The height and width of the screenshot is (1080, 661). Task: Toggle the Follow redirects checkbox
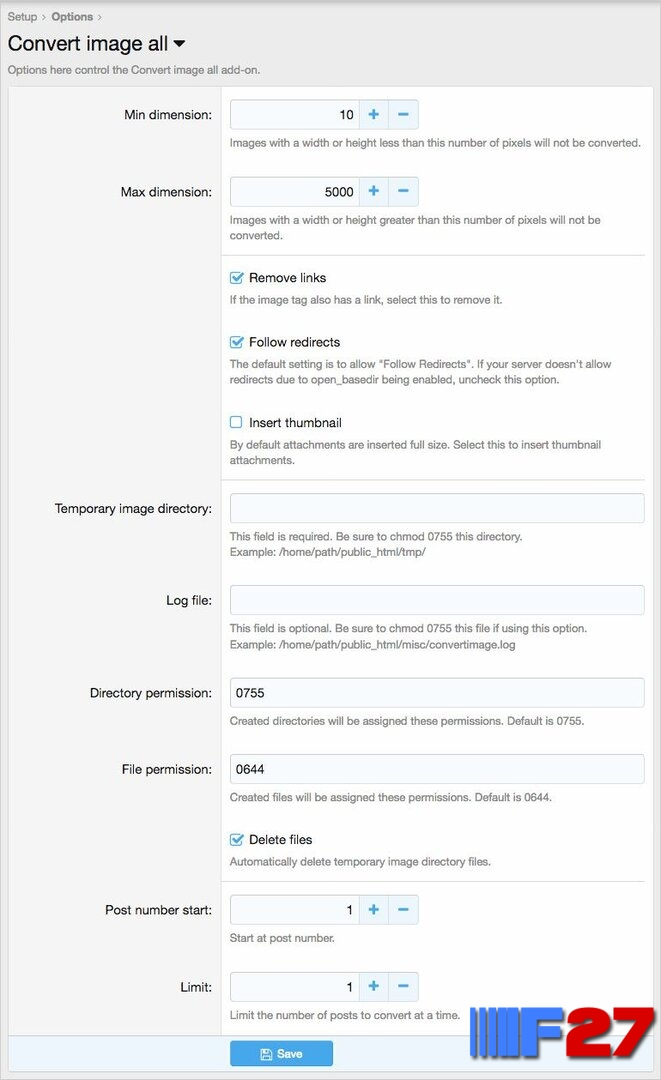pyautogui.click(x=236, y=342)
